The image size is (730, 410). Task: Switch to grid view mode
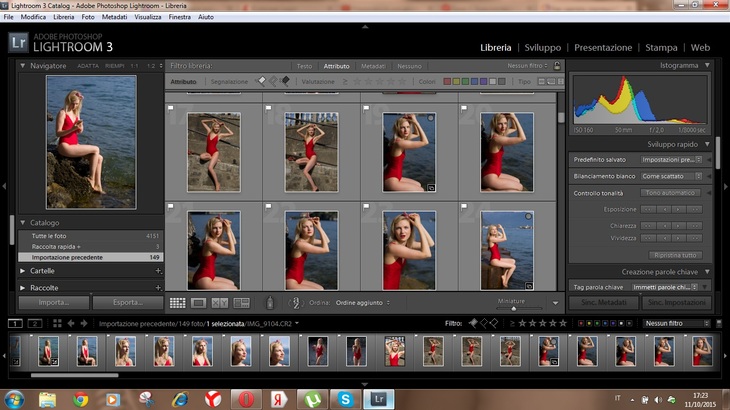click(x=177, y=303)
